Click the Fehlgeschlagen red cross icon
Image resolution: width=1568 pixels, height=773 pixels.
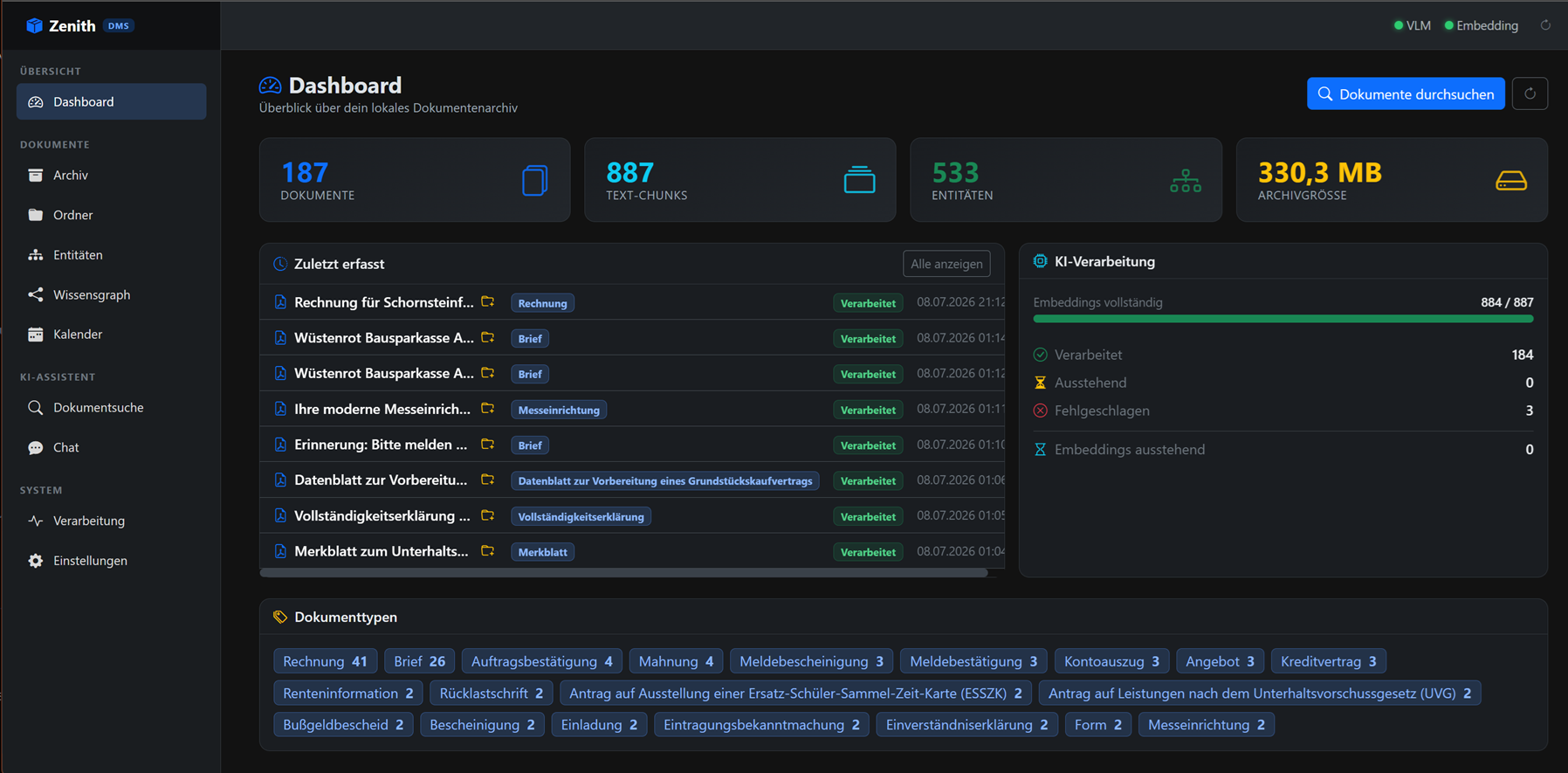pos(1040,411)
